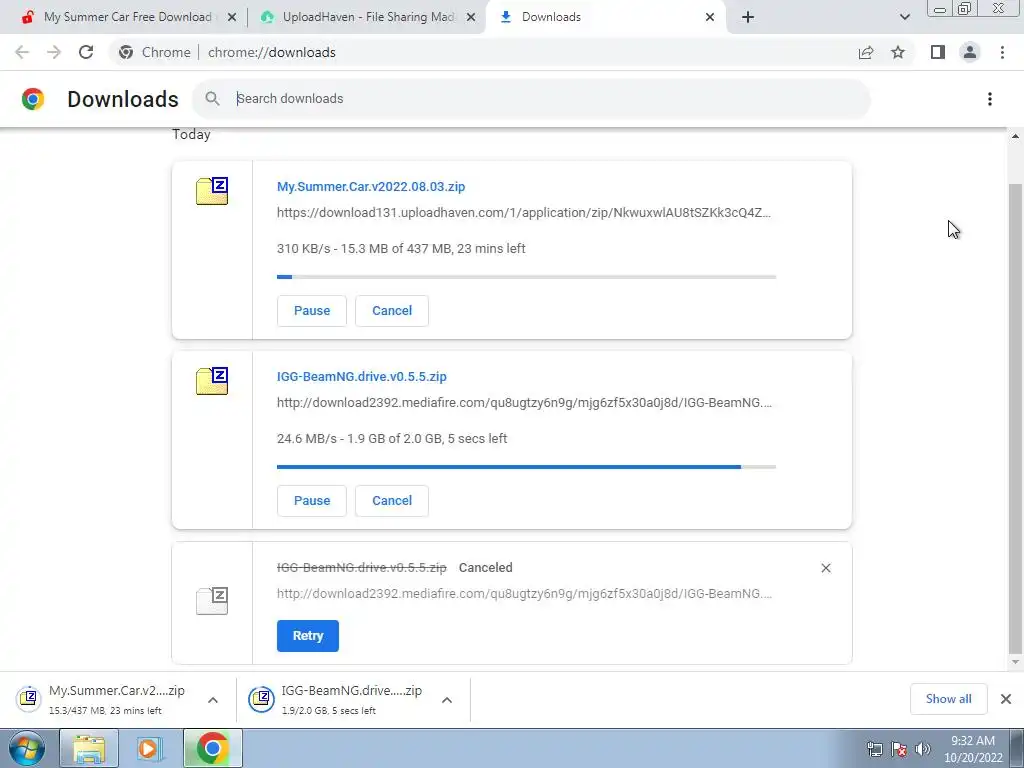Click the My.Summer.Car icon in download shelf
Image resolution: width=1024 pixels, height=768 pixels.
29,699
